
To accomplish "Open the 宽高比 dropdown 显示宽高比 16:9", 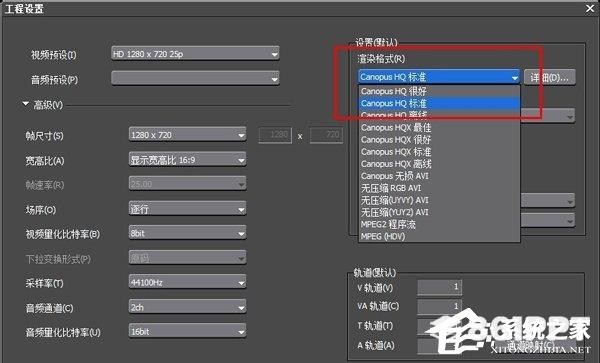I will click(x=188, y=160).
